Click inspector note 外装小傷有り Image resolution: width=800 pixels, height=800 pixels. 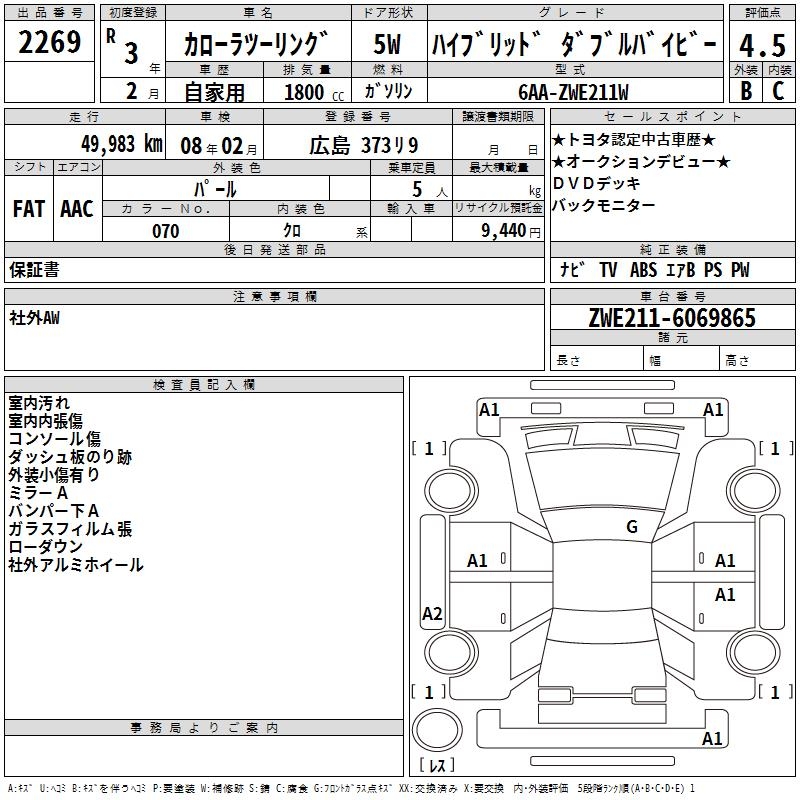(x=54, y=474)
